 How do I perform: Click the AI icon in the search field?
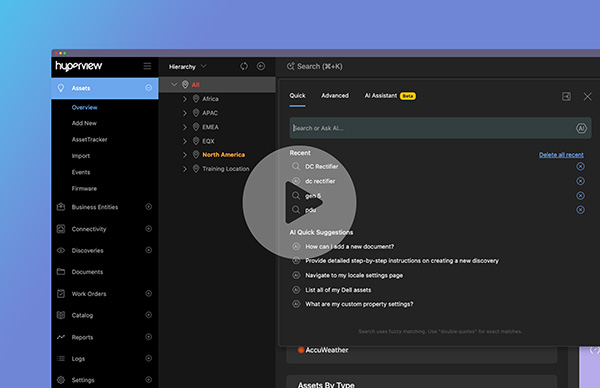point(581,128)
